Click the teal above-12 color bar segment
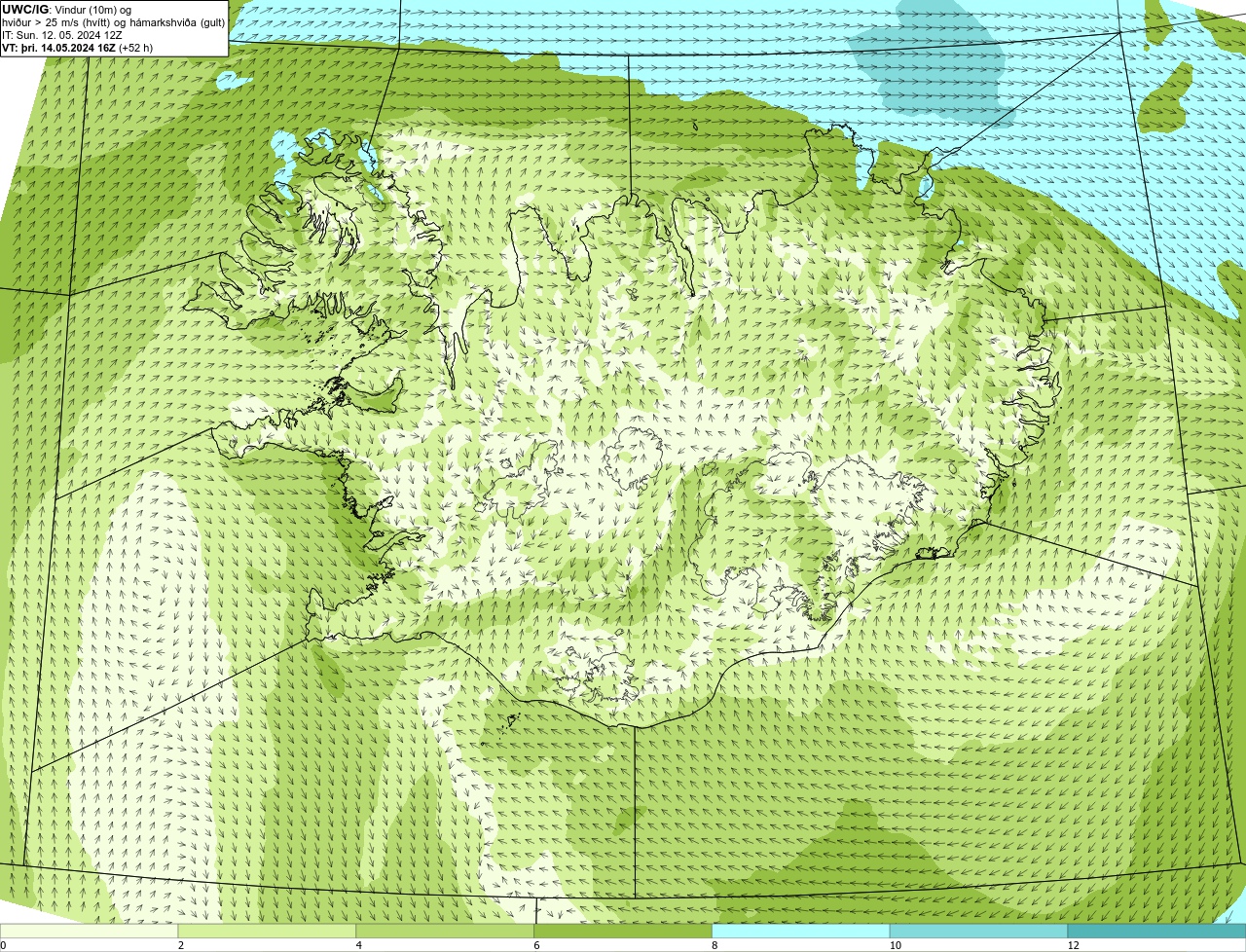The height and width of the screenshot is (952, 1246). pos(1157,931)
